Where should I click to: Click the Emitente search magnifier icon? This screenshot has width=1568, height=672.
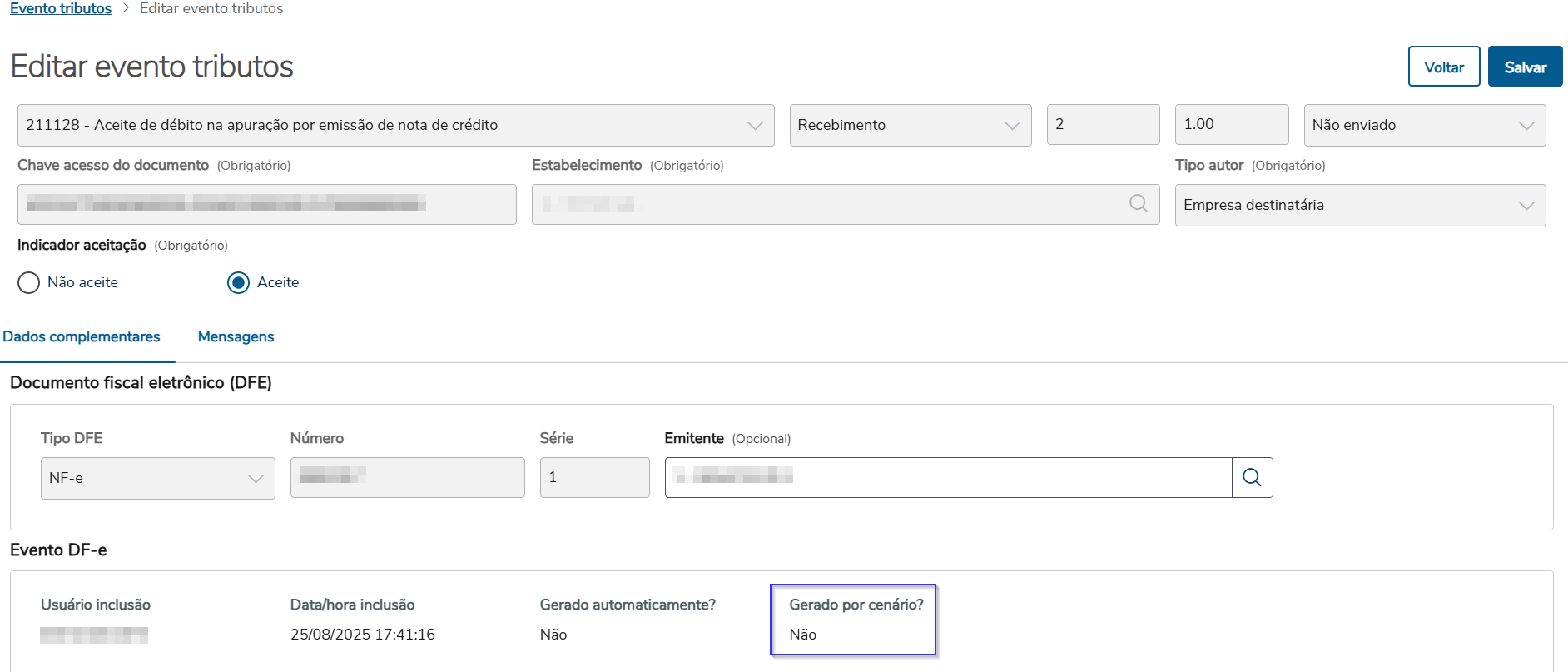point(1252,477)
